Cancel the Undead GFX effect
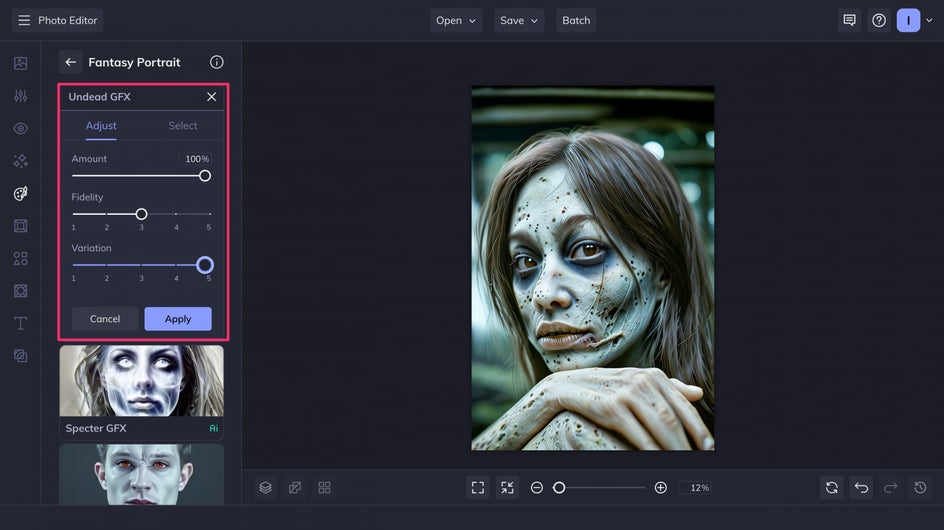The width and height of the screenshot is (944, 530). tap(105, 319)
